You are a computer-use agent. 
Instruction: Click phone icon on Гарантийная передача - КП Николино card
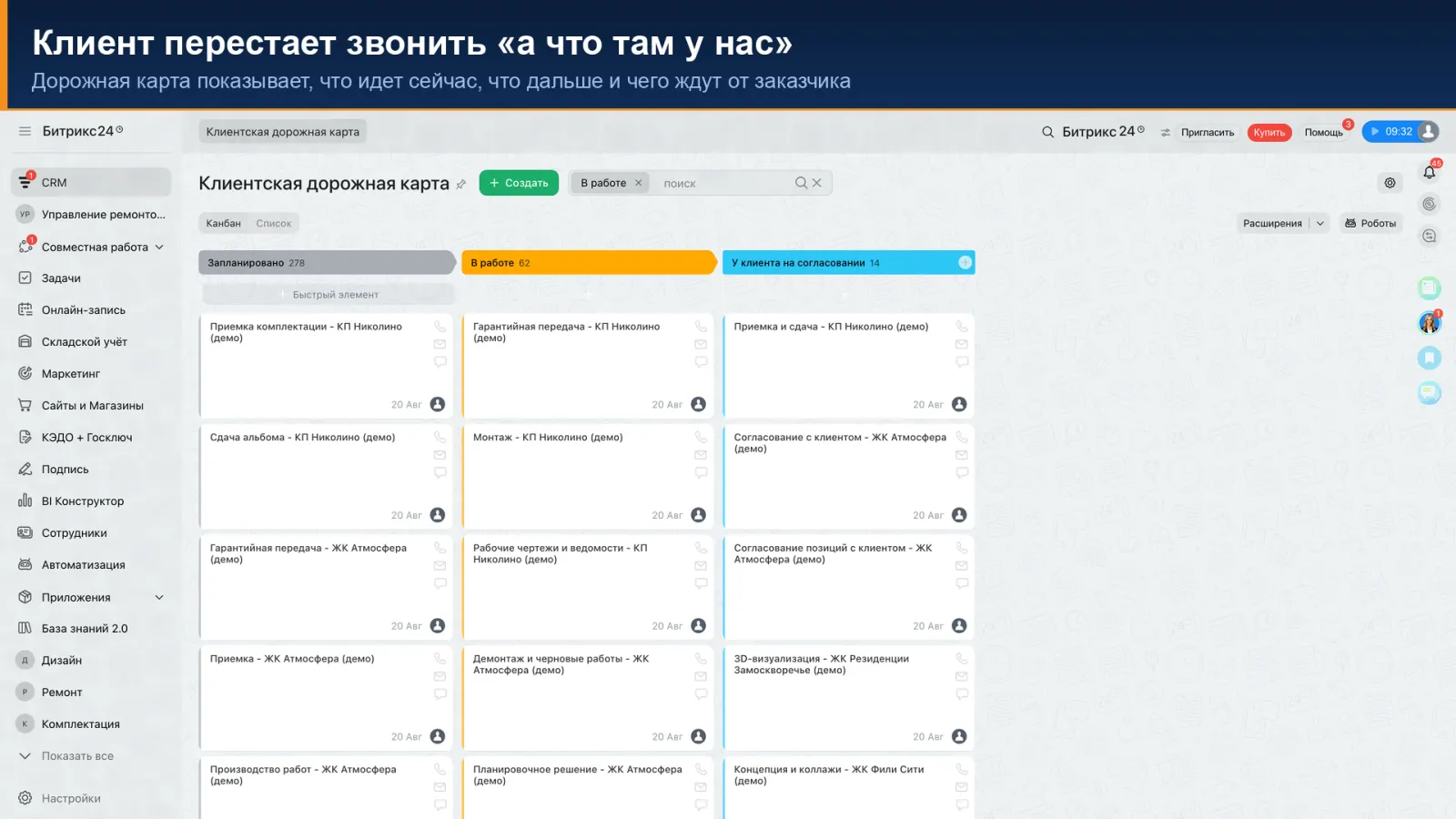click(701, 327)
